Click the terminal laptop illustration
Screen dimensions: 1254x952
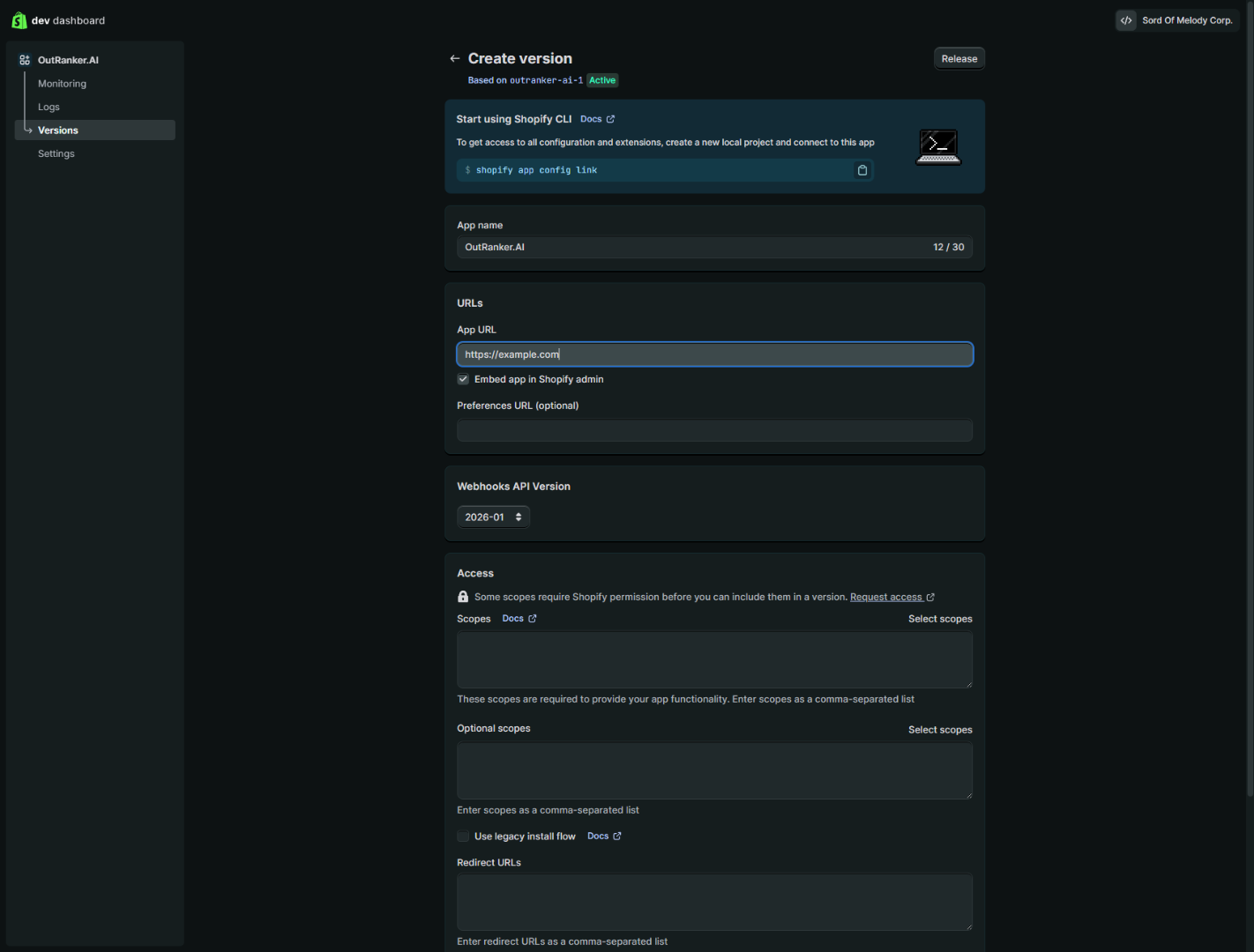[x=937, y=146]
